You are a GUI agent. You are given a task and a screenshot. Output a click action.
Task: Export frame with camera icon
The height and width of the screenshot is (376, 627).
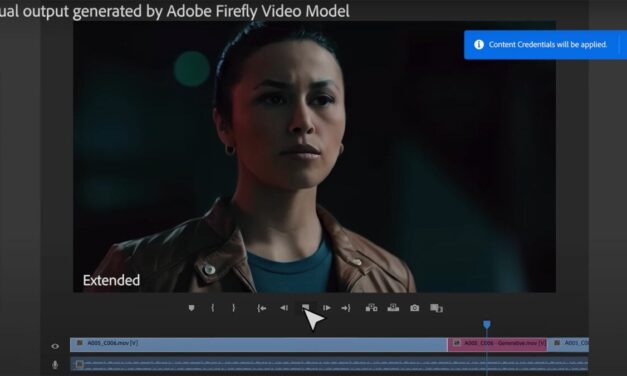pos(415,308)
